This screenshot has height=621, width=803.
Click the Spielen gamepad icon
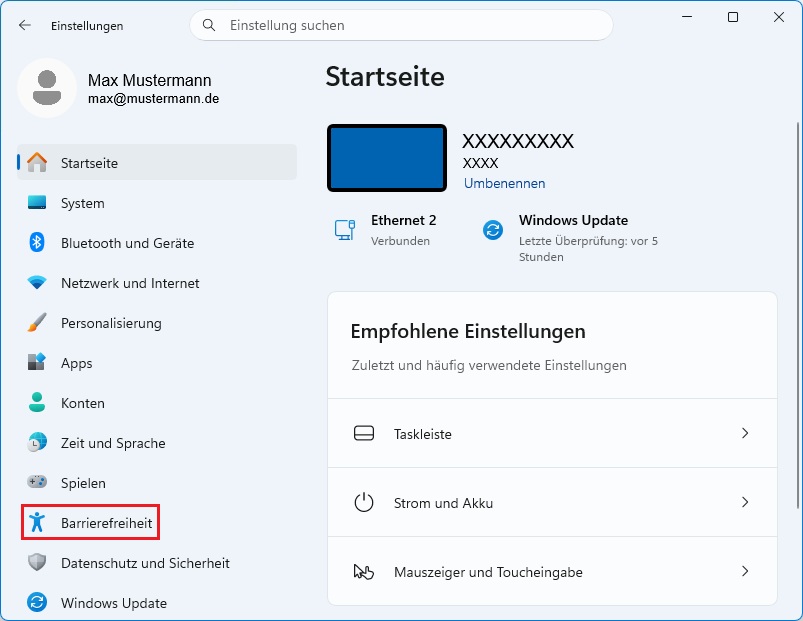coord(37,482)
